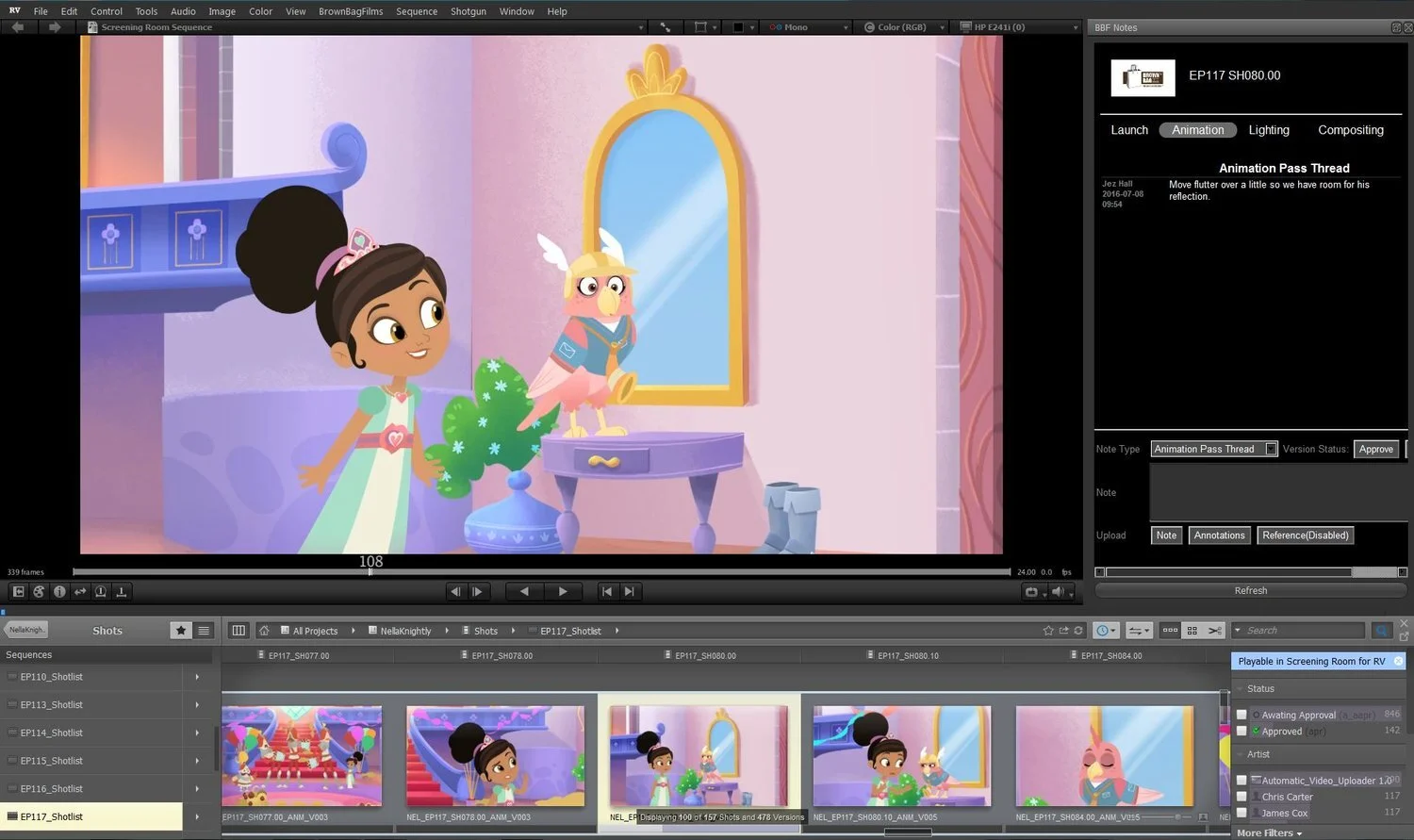Viewport: 1414px width, 840px height.
Task: Select the Launch tab in BBF Notes
Action: [1129, 130]
